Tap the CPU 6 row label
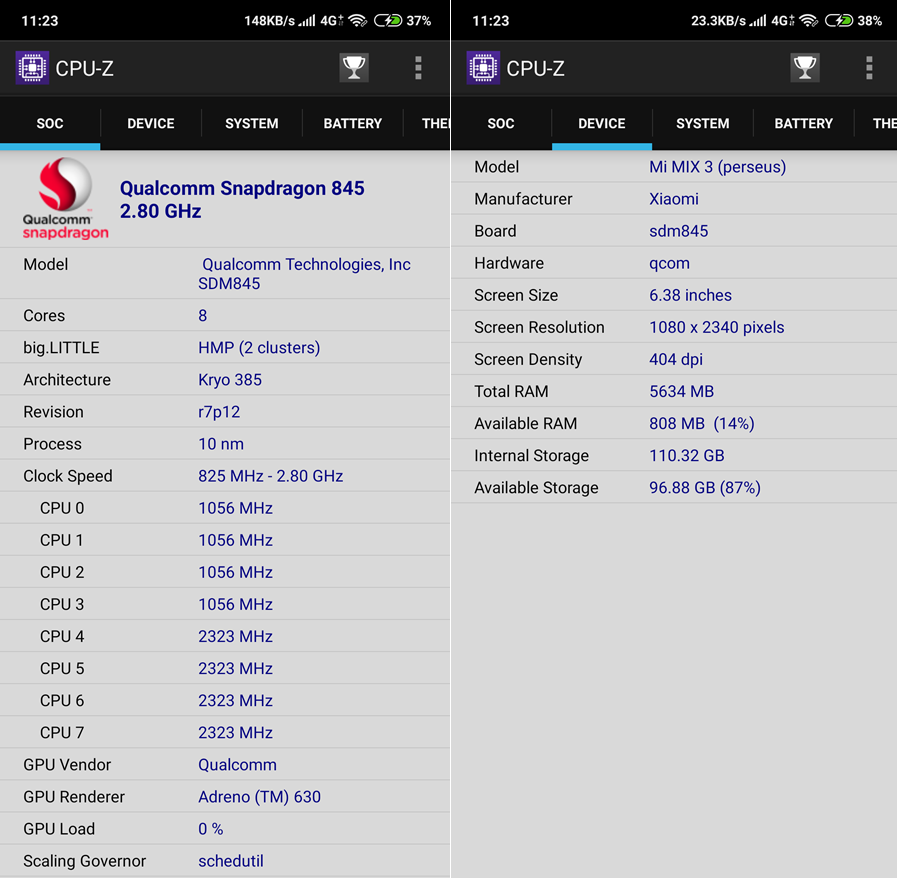 point(62,700)
